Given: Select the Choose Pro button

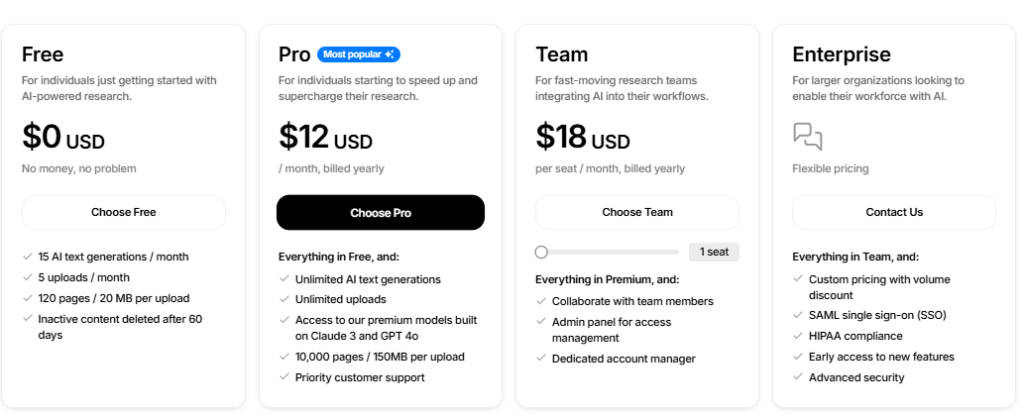Looking at the screenshot, I should click(381, 213).
